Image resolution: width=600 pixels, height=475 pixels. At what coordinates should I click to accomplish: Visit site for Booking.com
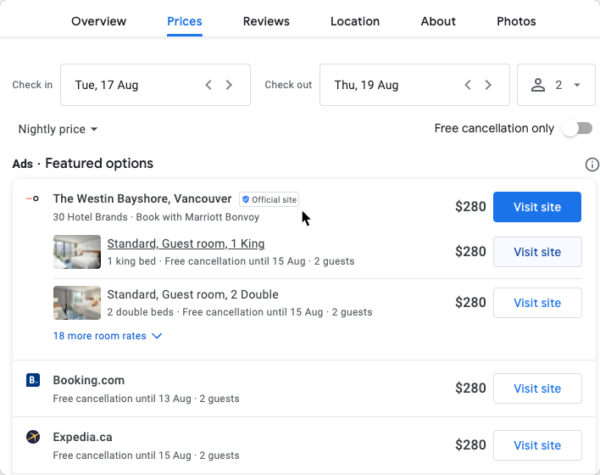[537, 388]
